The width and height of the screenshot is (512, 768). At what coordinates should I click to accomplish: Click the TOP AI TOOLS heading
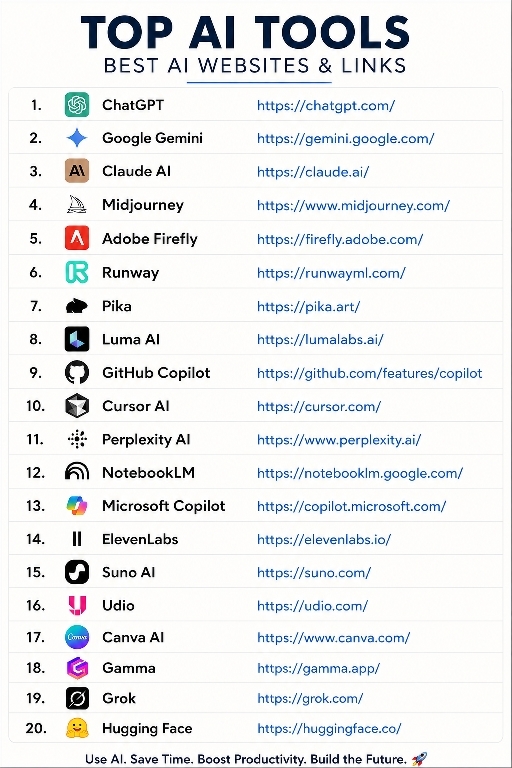[x=245, y=32]
